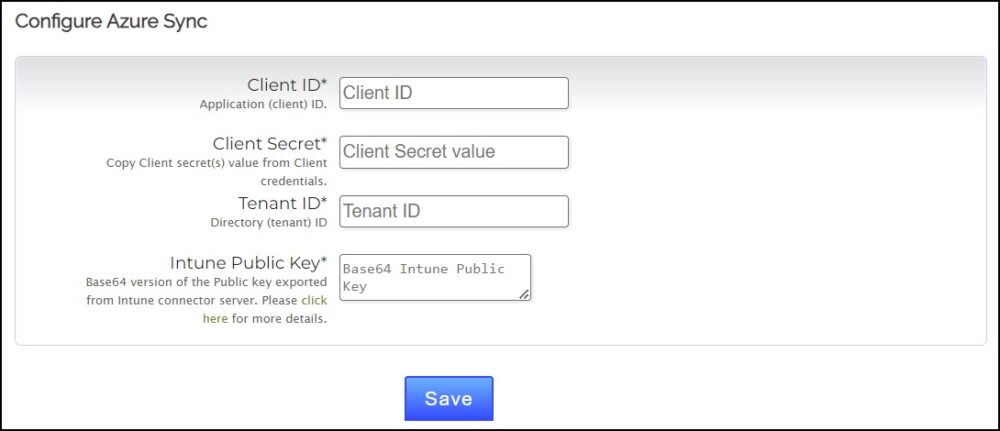Open the 'click here' details link
This screenshot has height=431, width=1000.
(x=314, y=300)
